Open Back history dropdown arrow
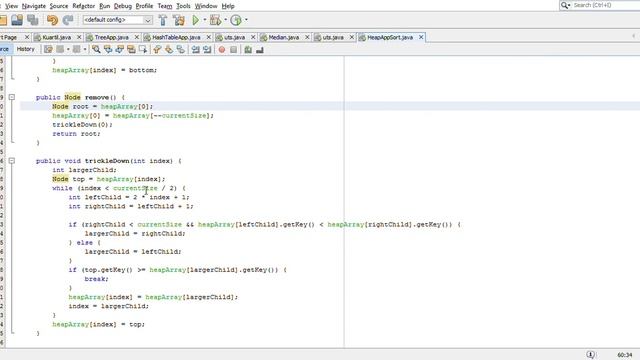Viewport: 640px width, 360px height. point(68,49)
